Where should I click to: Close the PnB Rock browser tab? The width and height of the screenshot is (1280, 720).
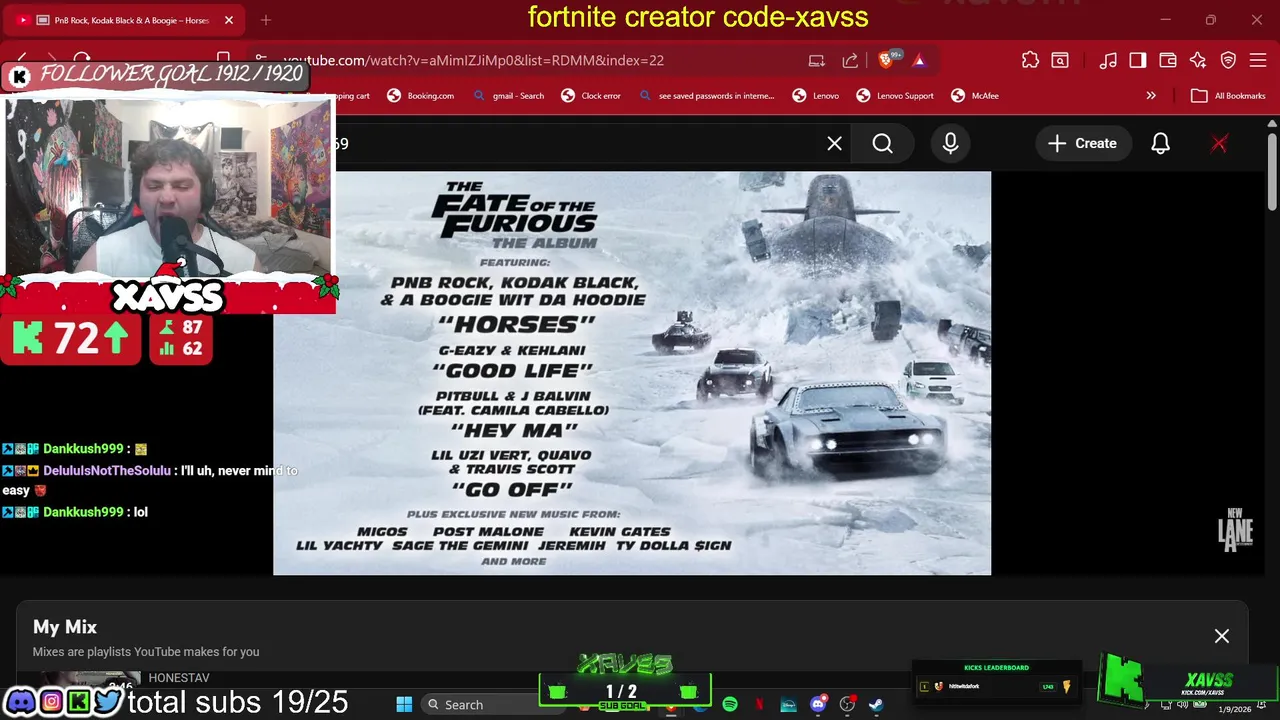click(x=228, y=20)
